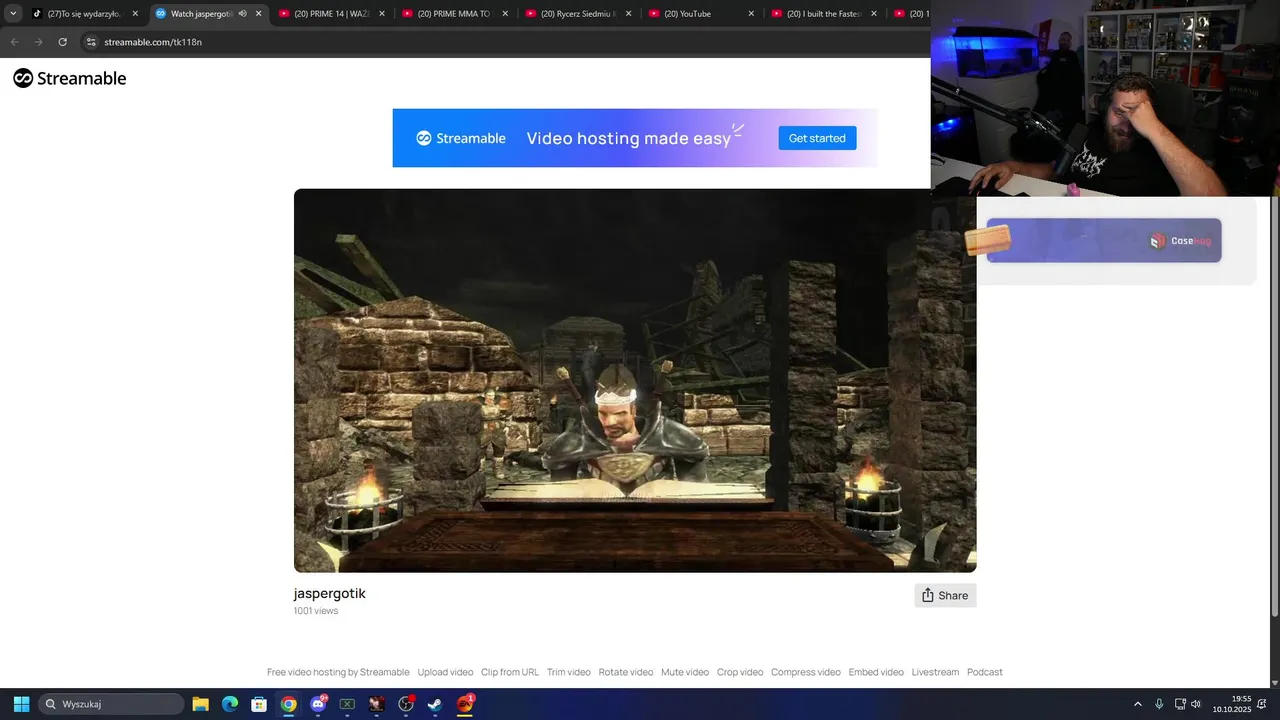Switch to Google Chrome in the taskbar
The height and width of the screenshot is (720, 1280).
[288, 704]
